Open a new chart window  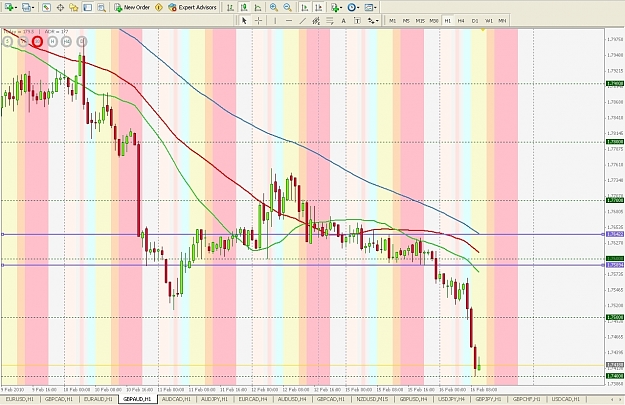(8, 7)
